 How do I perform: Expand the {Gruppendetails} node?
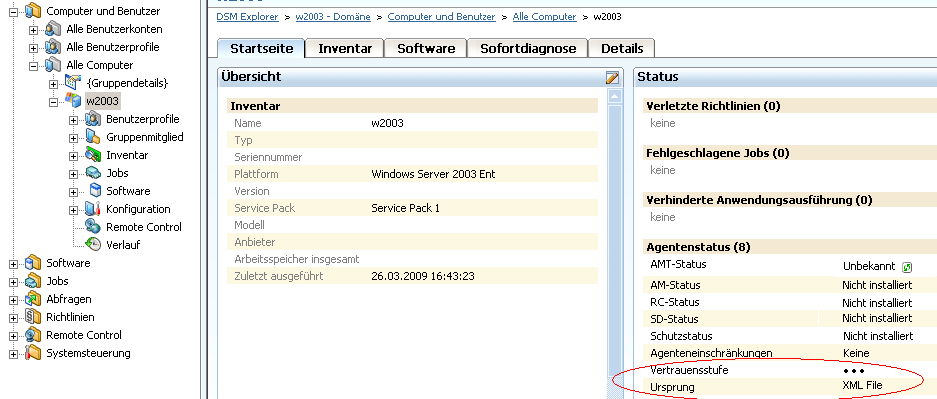point(53,84)
